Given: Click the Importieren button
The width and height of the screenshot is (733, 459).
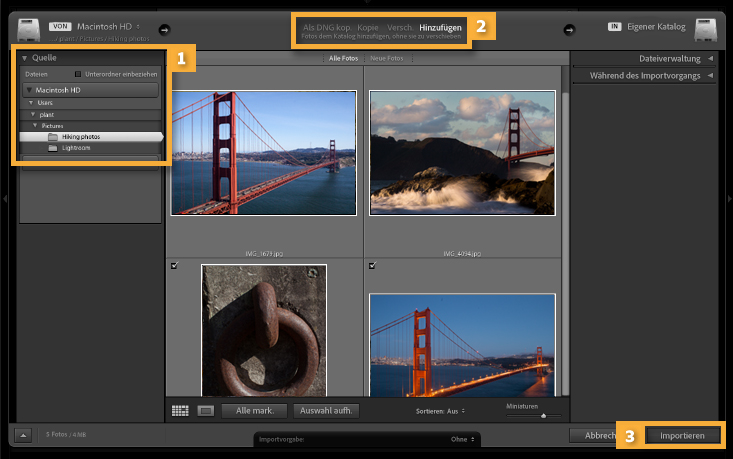Looking at the screenshot, I should [x=682, y=436].
